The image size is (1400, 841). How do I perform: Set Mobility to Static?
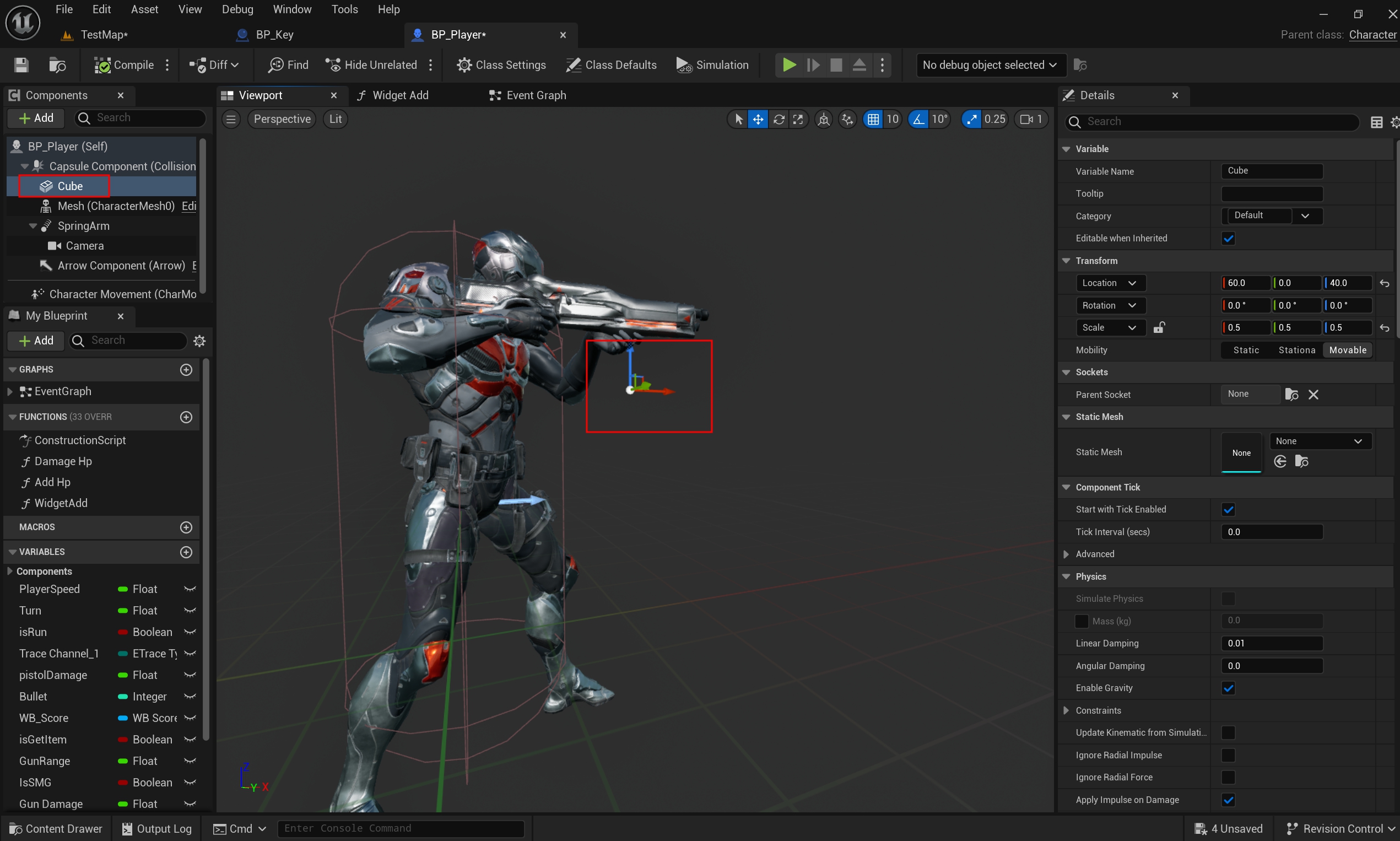tap(1246, 350)
